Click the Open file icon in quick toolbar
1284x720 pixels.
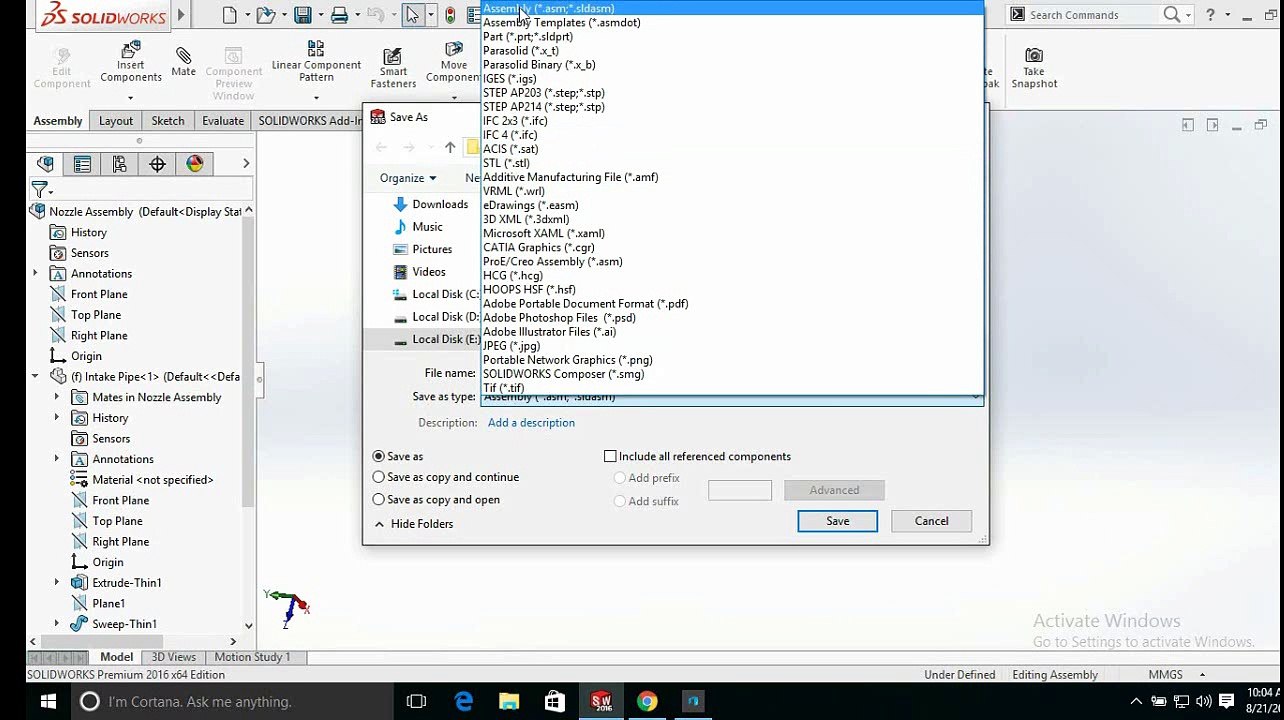click(264, 15)
